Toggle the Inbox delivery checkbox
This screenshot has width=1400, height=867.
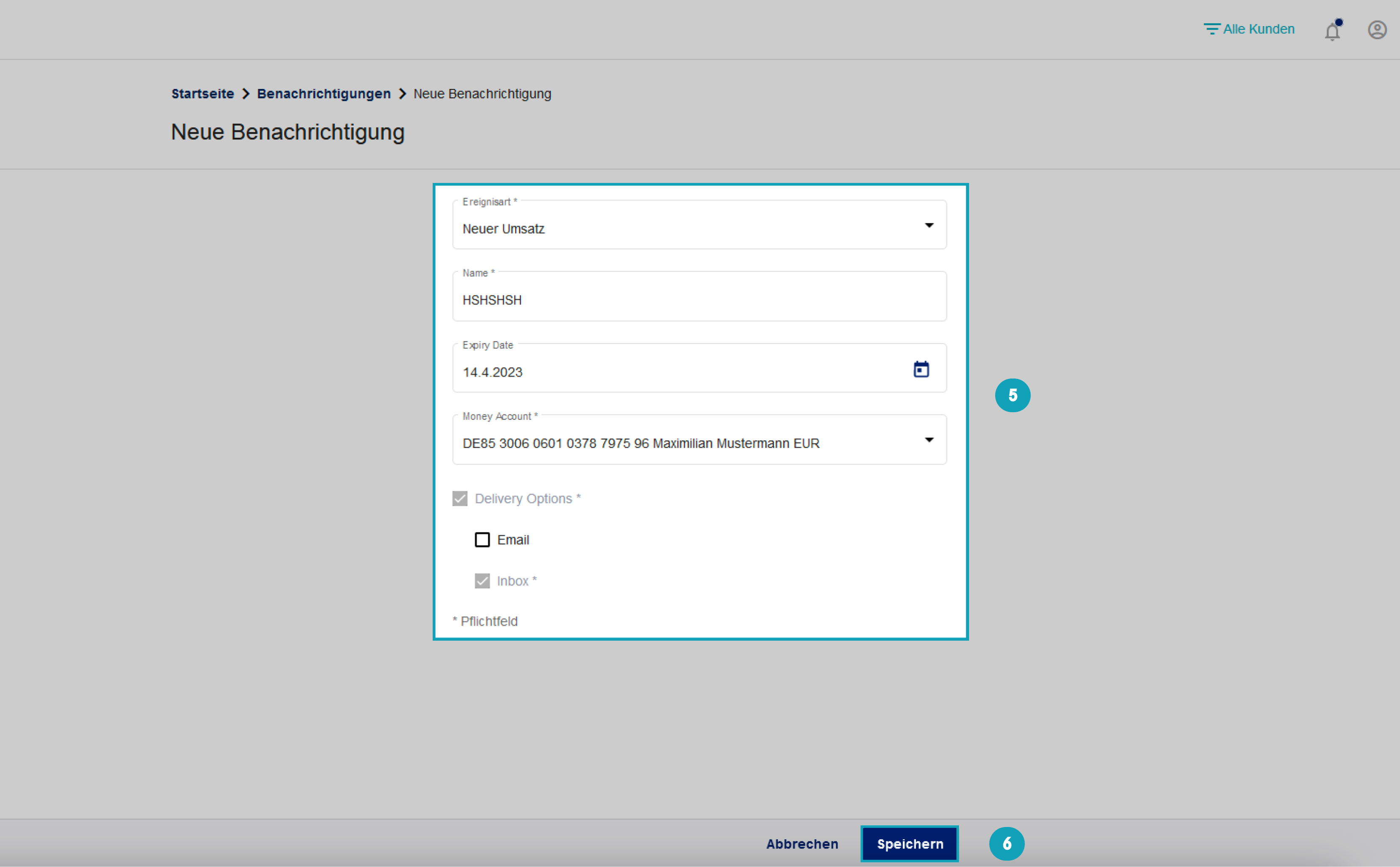click(x=482, y=581)
